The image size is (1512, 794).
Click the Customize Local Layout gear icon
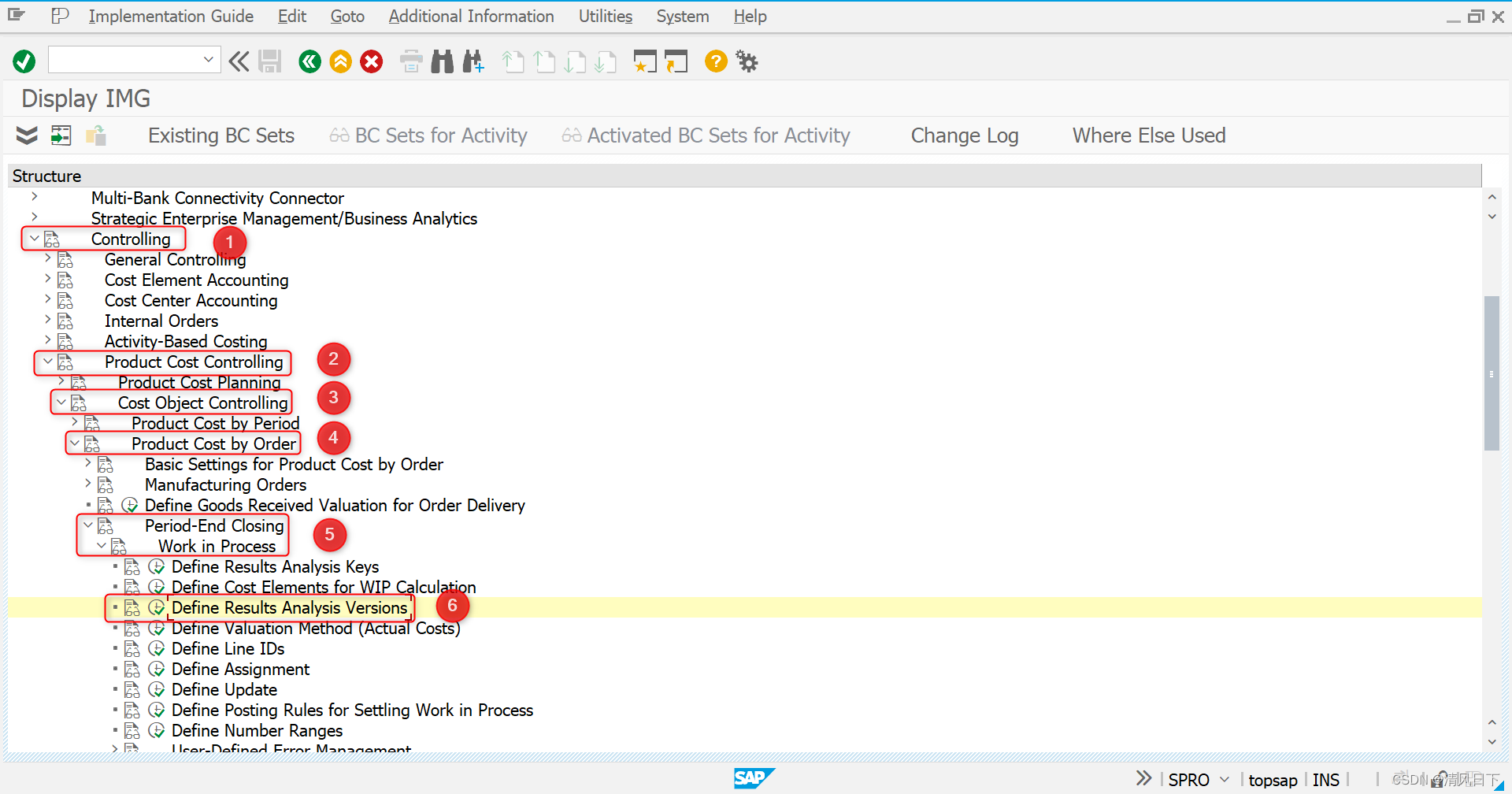747,61
